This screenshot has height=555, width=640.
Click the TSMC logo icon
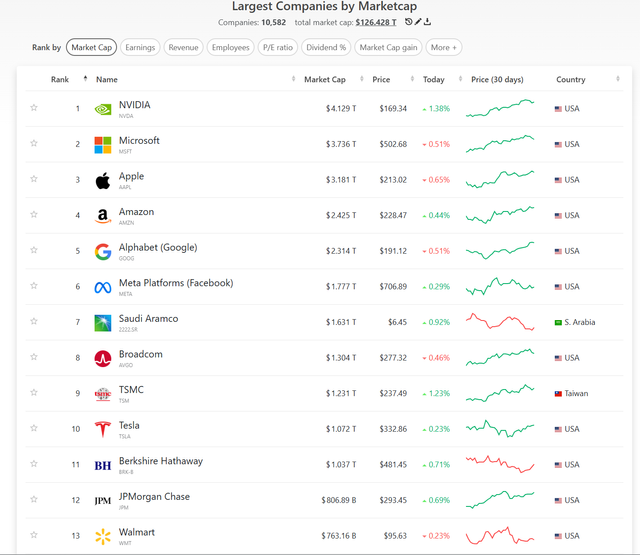(x=102, y=394)
